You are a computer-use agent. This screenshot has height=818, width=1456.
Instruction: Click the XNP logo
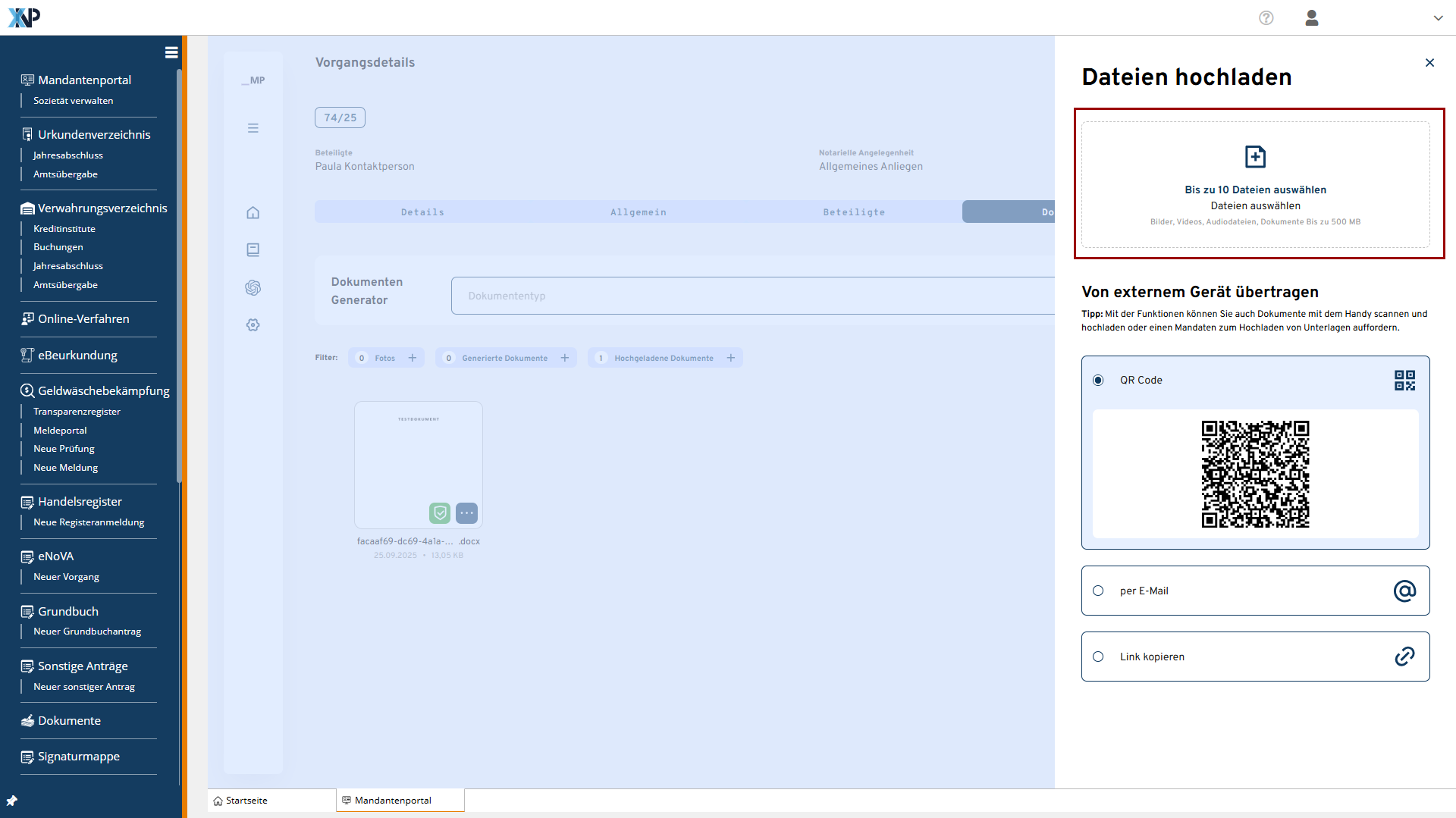click(x=24, y=17)
